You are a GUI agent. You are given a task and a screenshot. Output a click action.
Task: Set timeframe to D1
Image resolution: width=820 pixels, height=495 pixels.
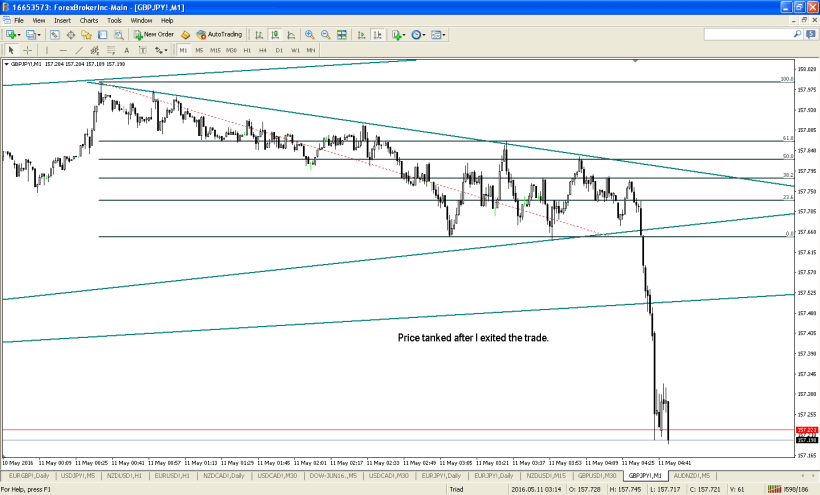coord(279,50)
